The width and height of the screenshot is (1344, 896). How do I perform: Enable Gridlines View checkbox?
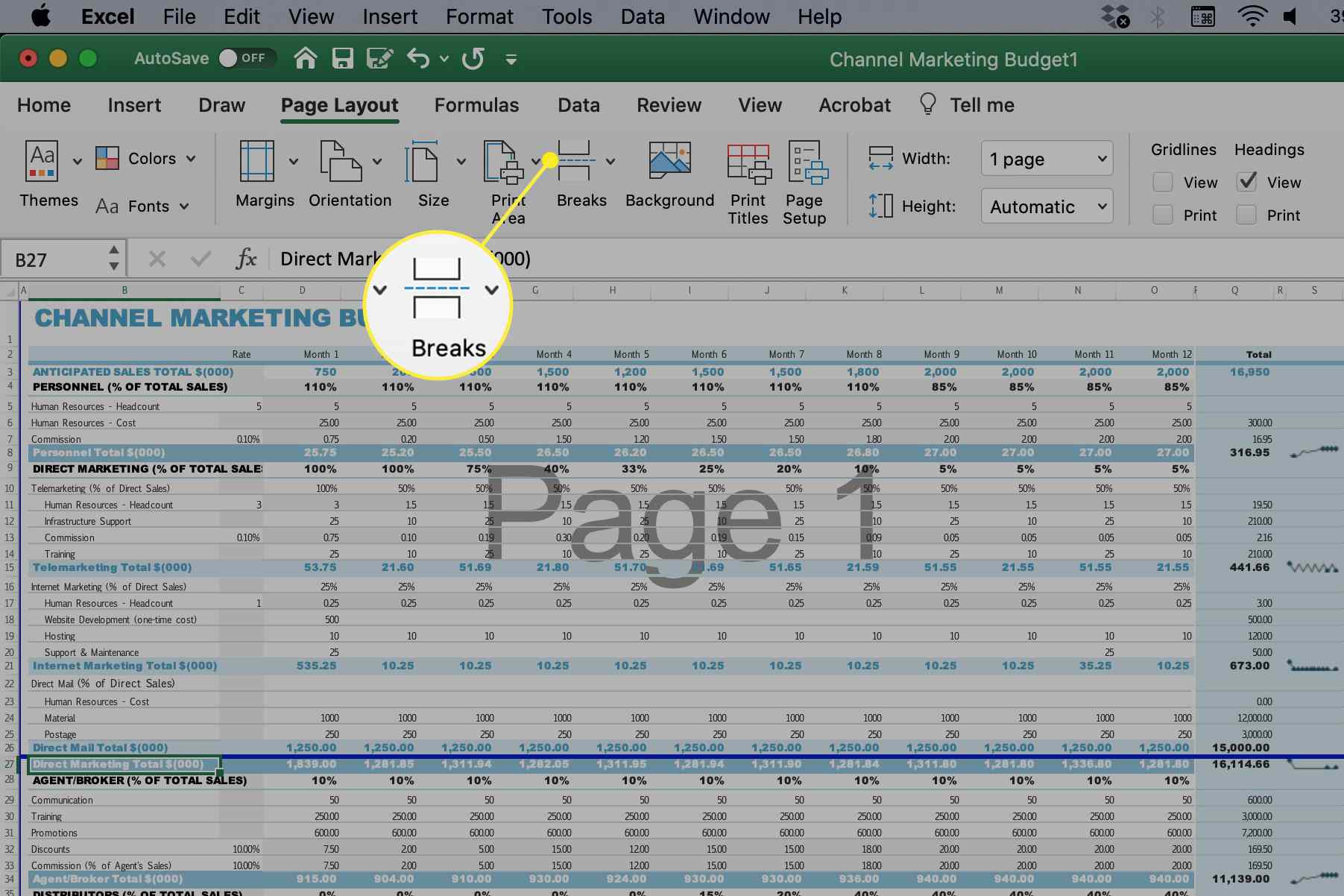coord(1162,183)
